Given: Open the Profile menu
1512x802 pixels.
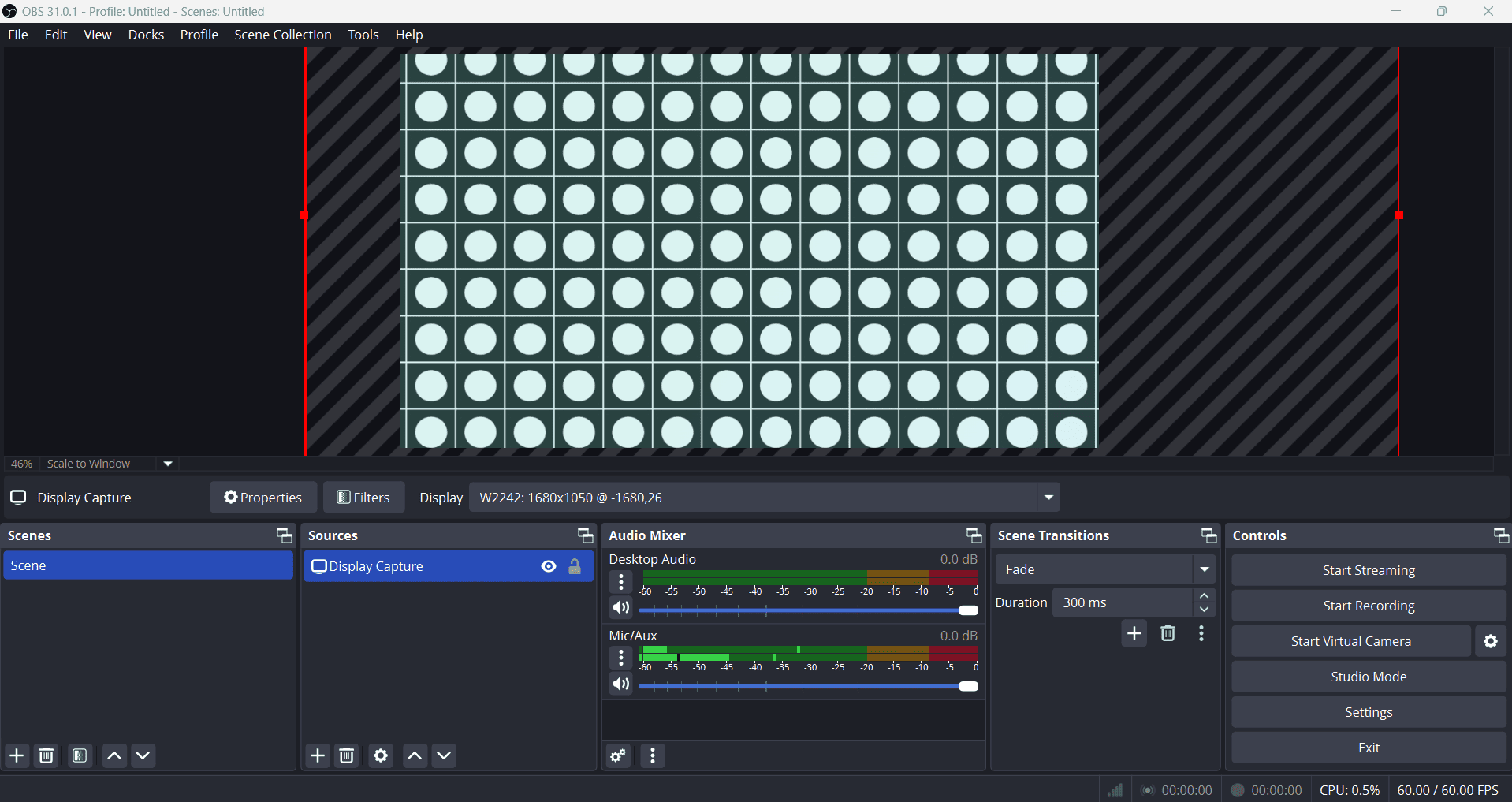Looking at the screenshot, I should [x=199, y=35].
